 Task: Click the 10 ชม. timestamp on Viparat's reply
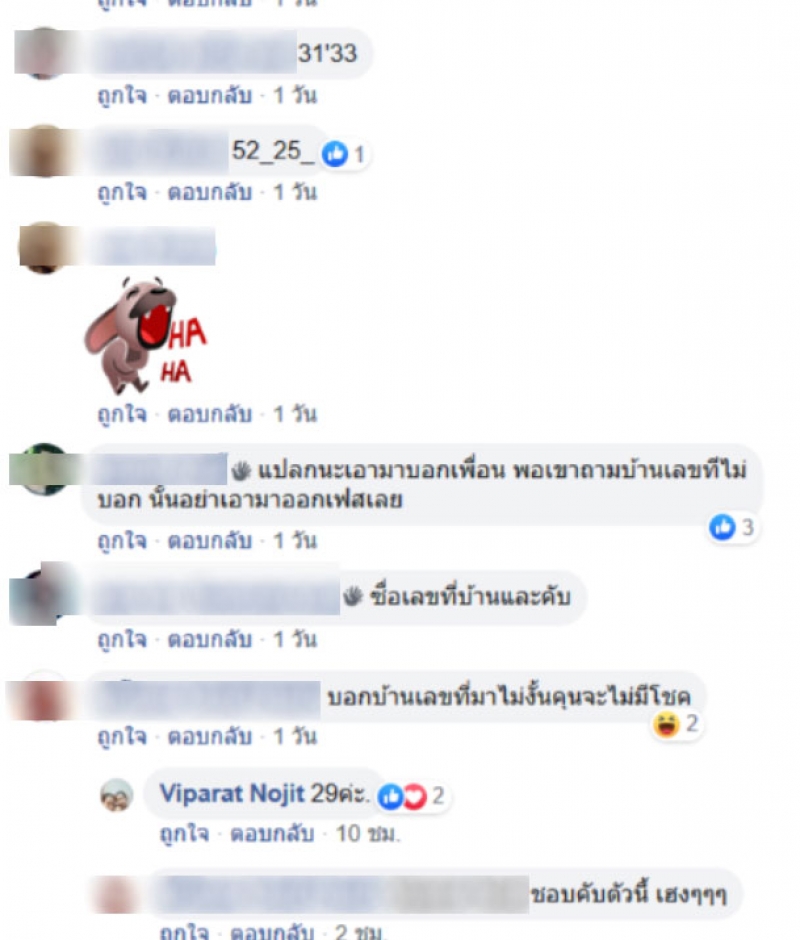coord(368,833)
